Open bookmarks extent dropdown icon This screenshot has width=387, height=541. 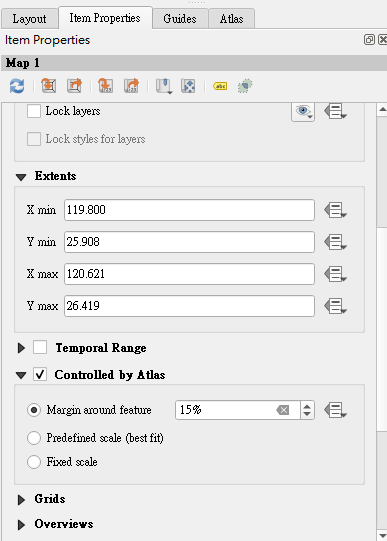coord(163,86)
